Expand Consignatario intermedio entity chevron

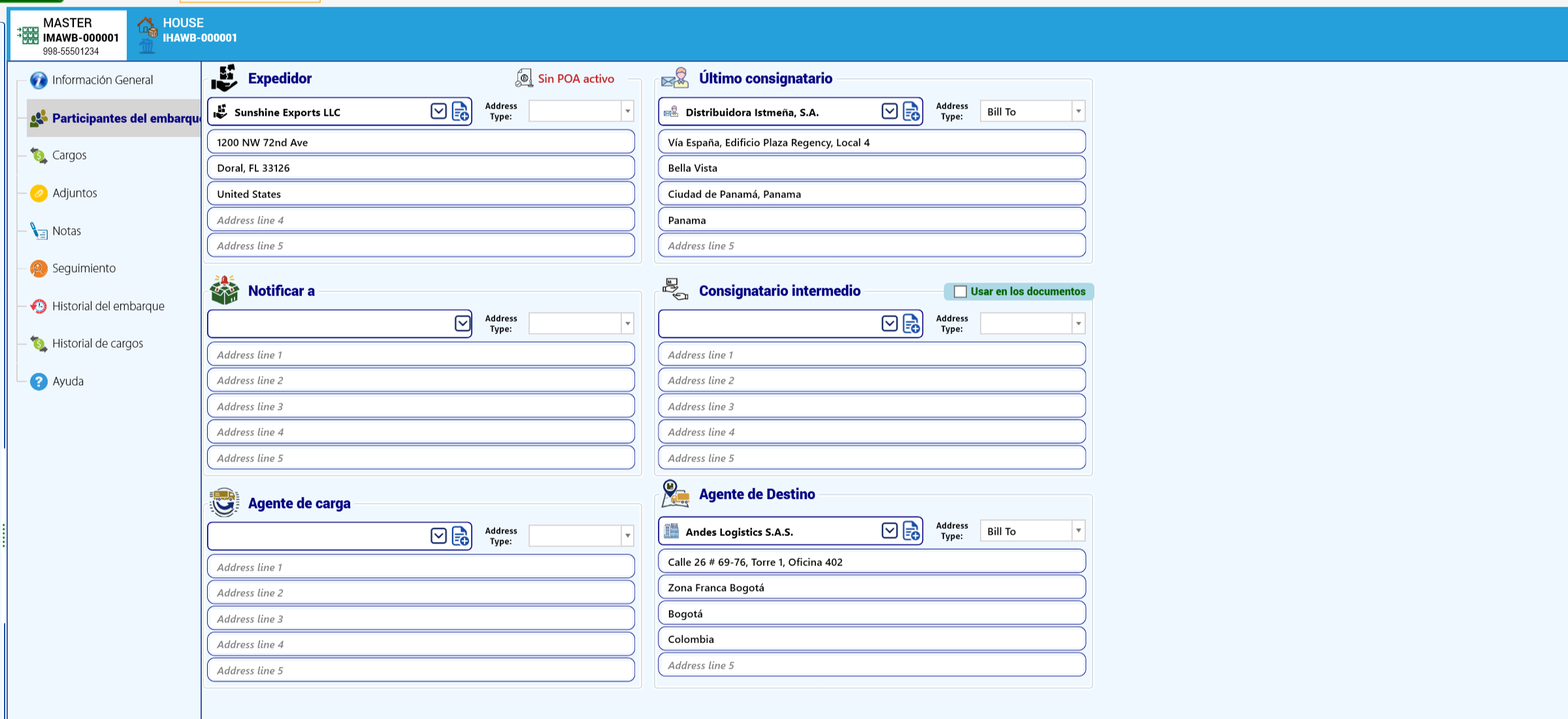[x=889, y=324]
